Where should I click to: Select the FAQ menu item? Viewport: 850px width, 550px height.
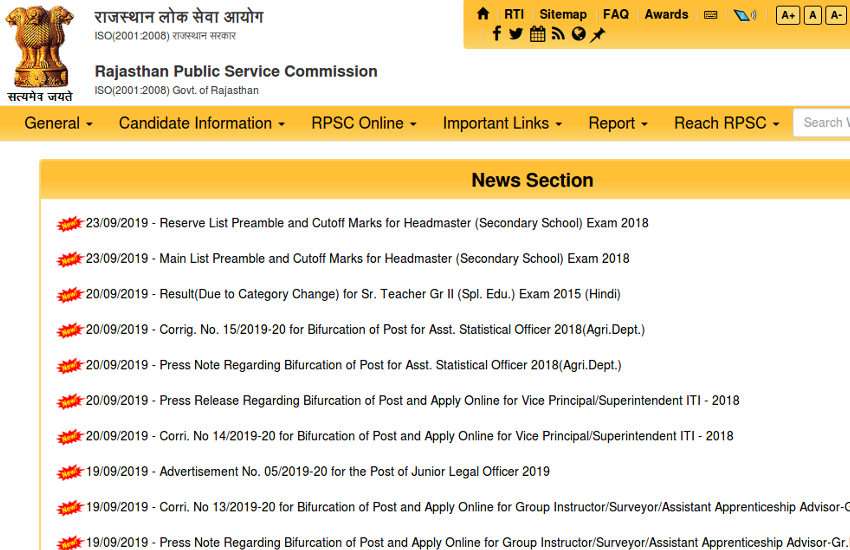616,14
